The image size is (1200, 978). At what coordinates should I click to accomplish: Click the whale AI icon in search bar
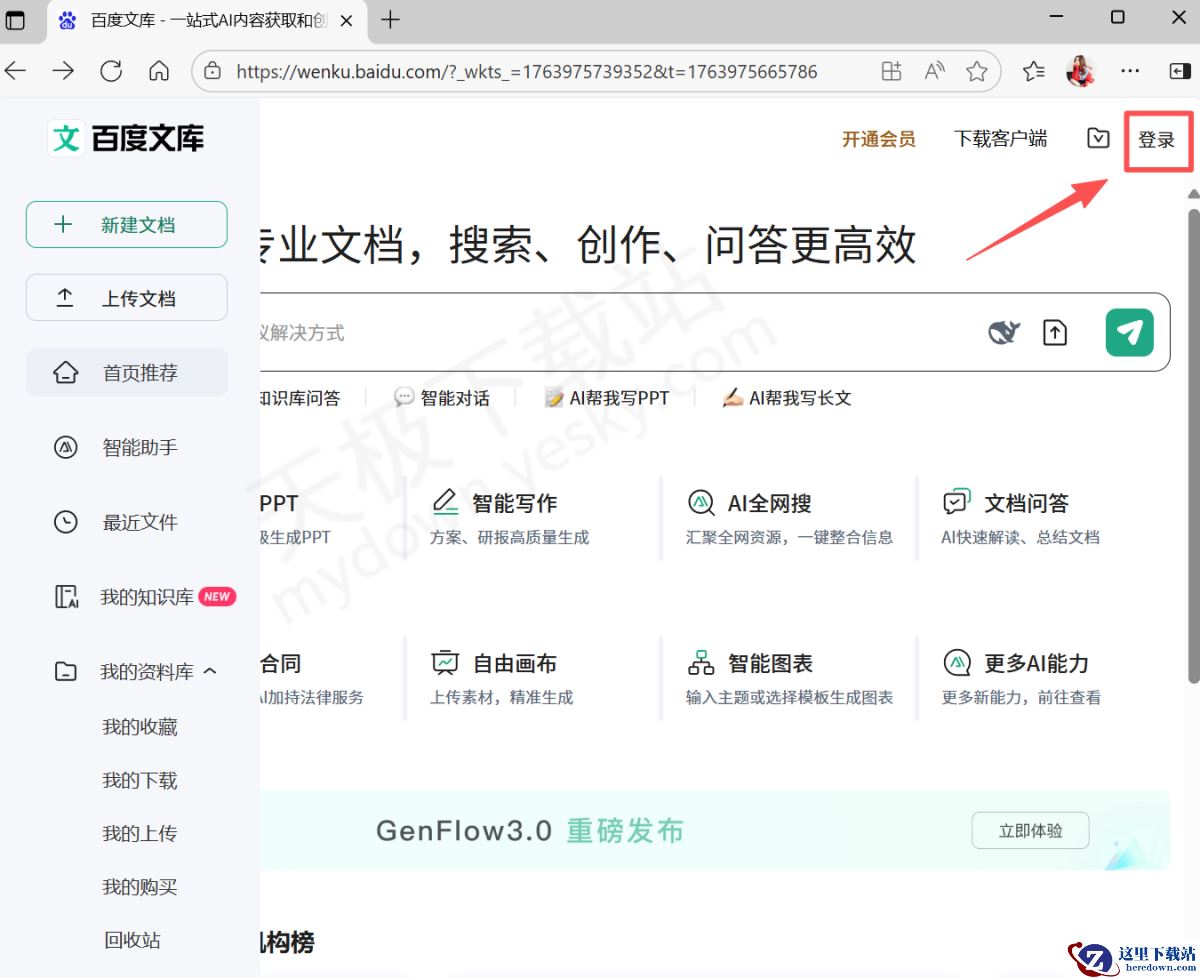pyautogui.click(x=1004, y=331)
